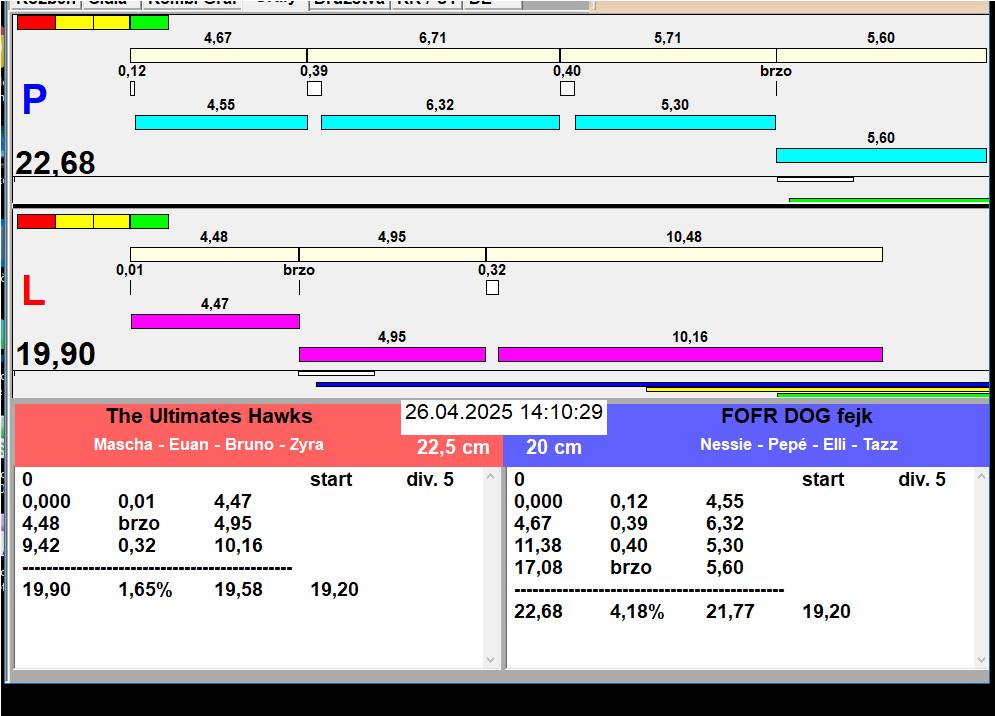Viewport: 995px width, 716px height.
Task: Click the 20 cm jump height label
Action: coord(554,447)
